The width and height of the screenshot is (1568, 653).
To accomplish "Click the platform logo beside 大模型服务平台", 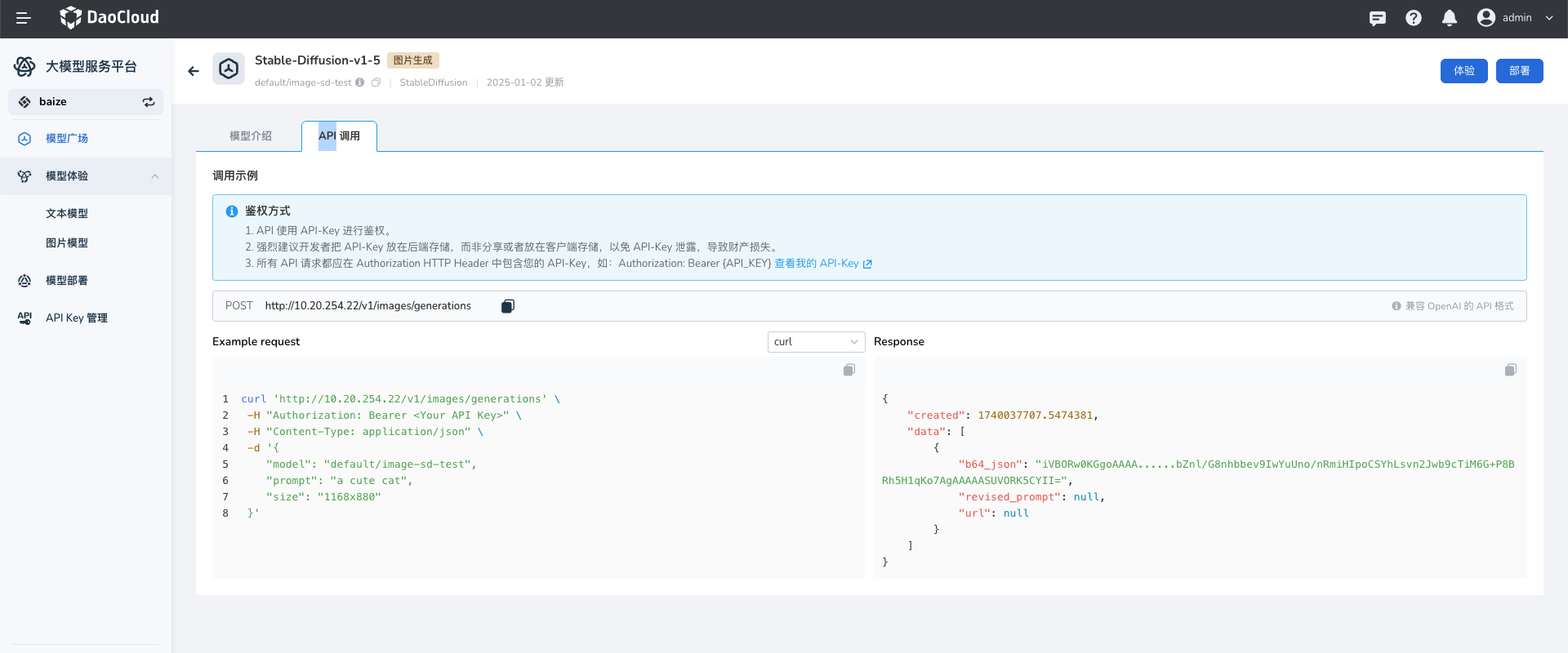I will pyautogui.click(x=24, y=66).
